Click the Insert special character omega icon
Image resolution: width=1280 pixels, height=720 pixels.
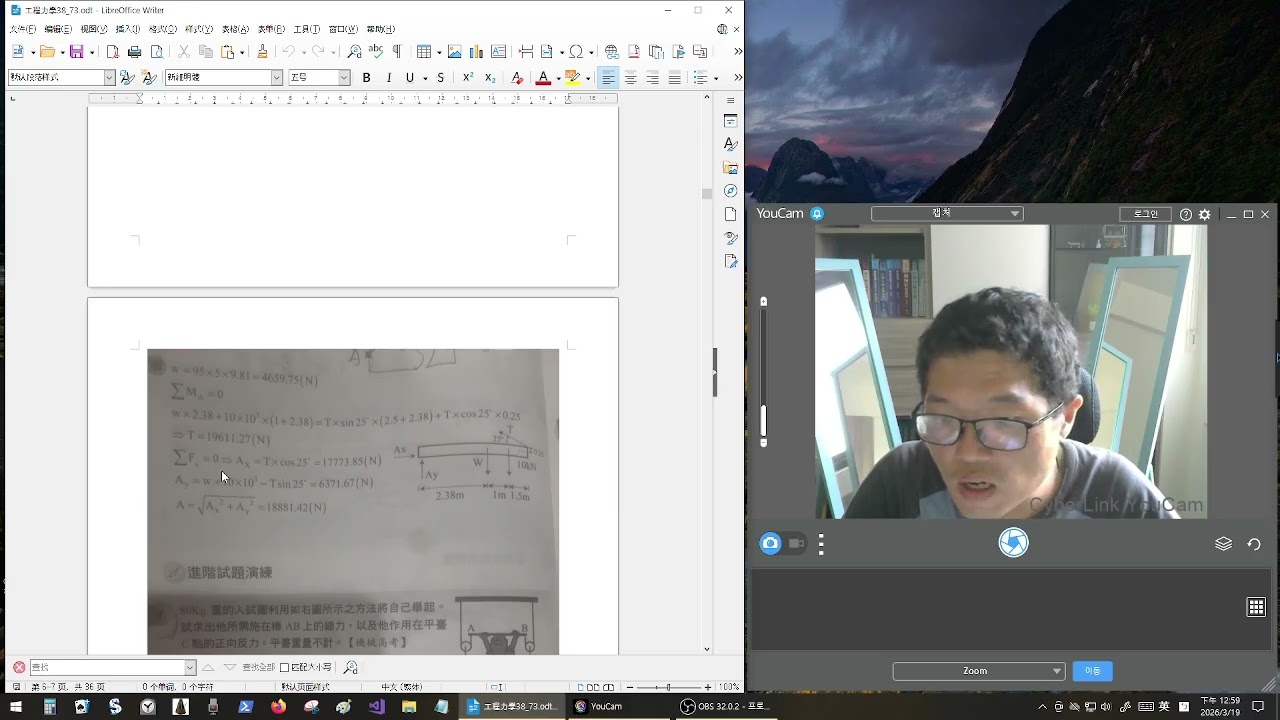tap(576, 52)
